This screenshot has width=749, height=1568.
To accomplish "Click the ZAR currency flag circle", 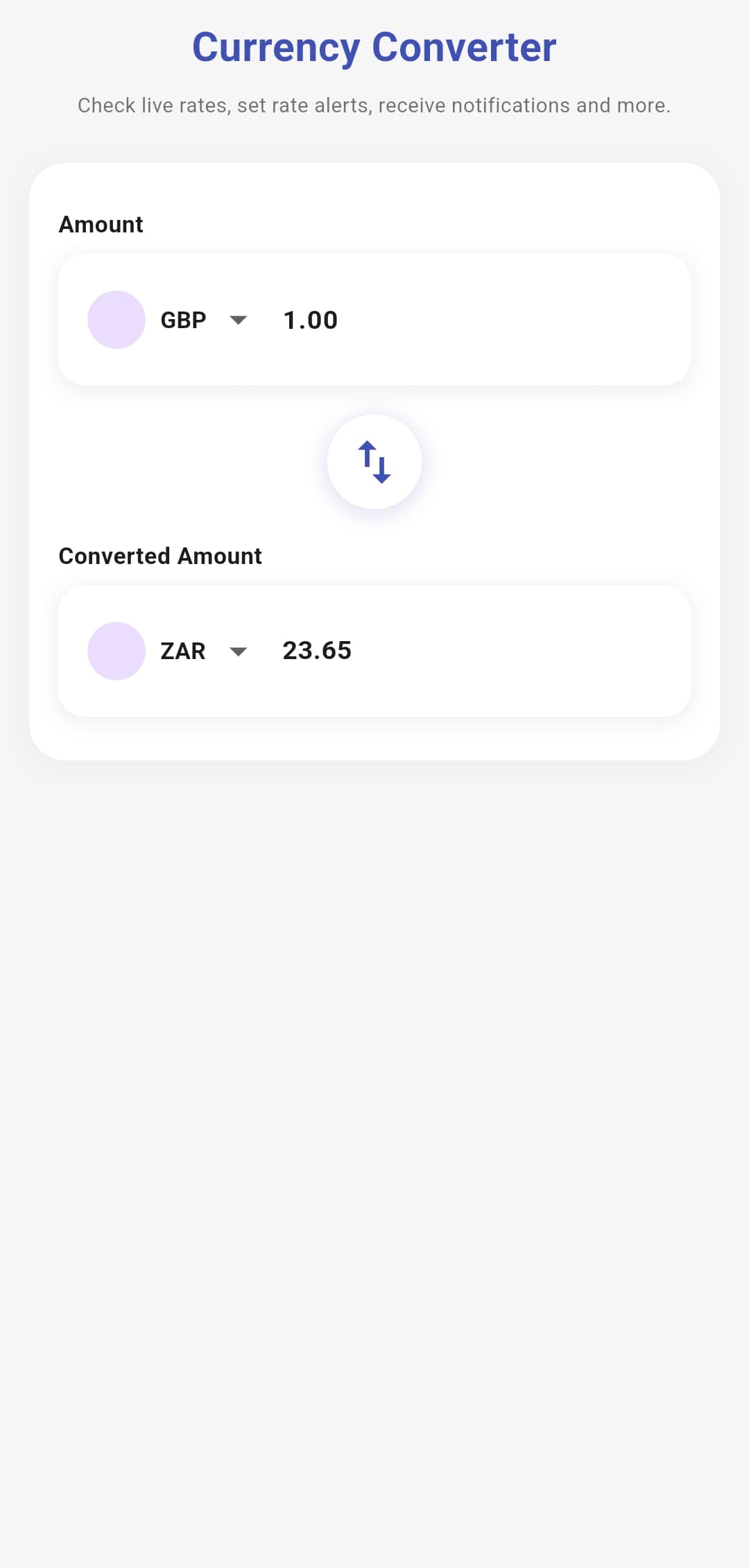I will coord(117,651).
